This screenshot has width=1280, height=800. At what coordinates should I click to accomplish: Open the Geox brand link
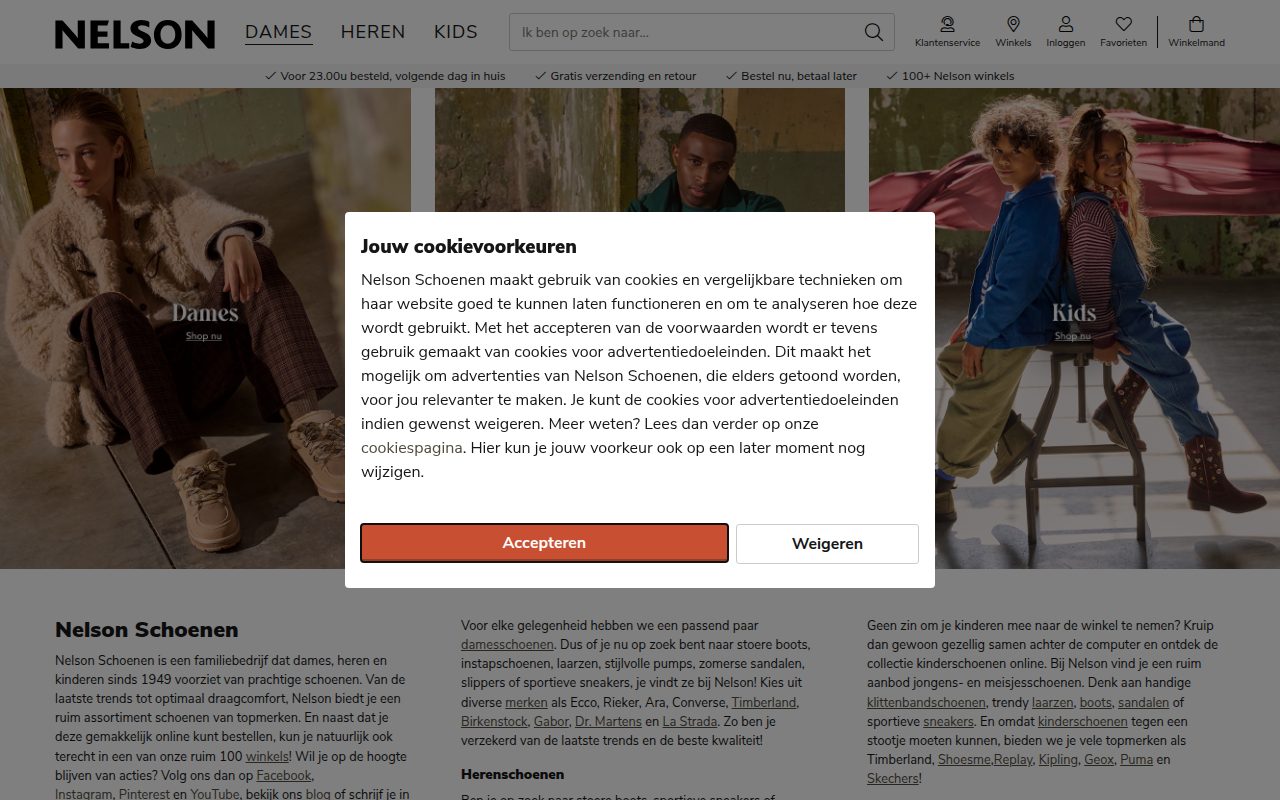(x=1099, y=760)
